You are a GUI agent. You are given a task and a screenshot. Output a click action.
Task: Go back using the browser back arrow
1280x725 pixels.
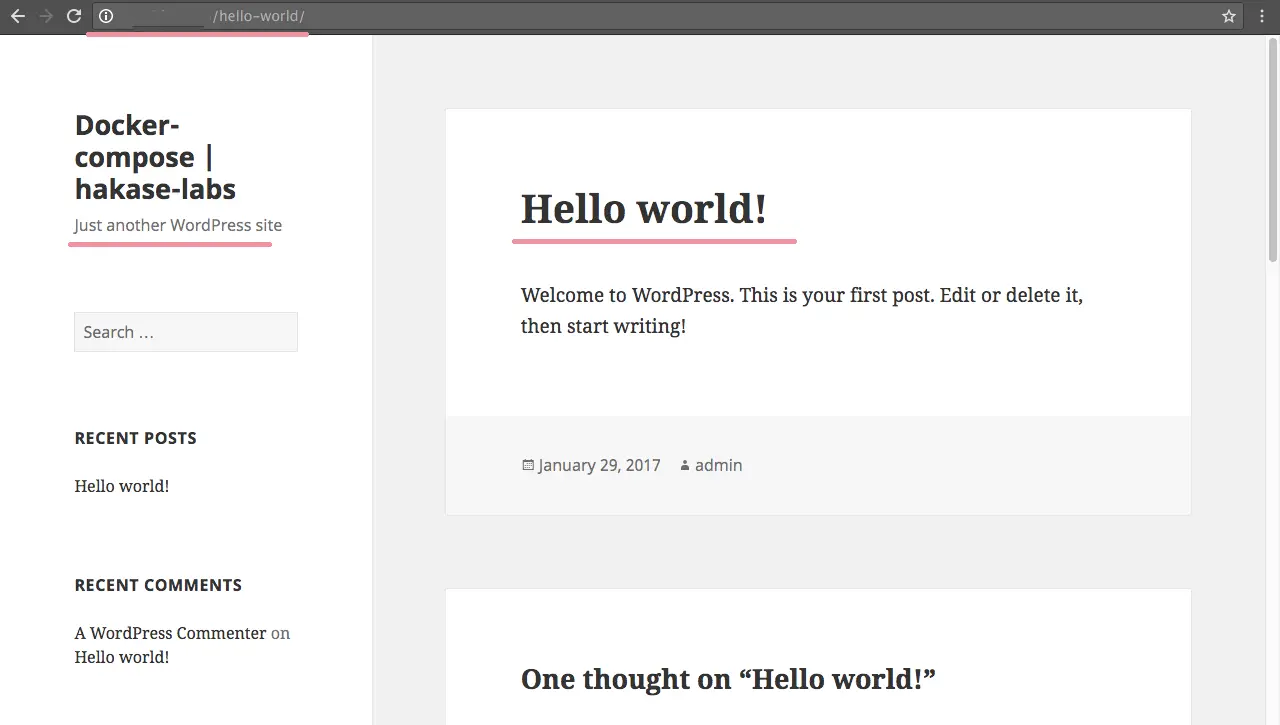18,16
